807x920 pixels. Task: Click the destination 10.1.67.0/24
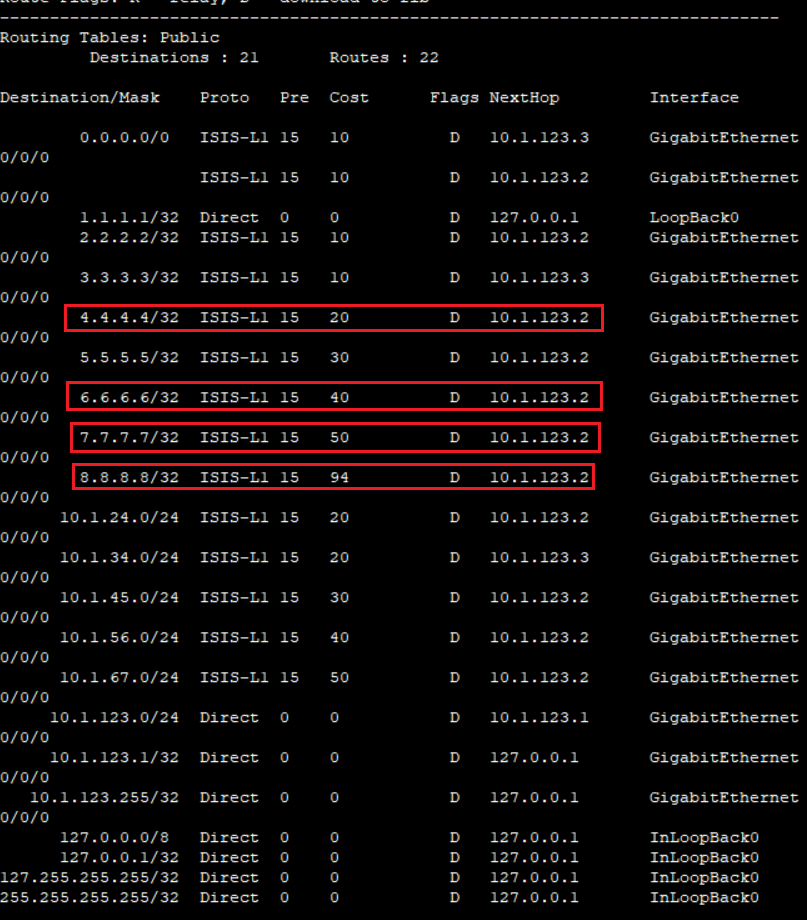point(119,677)
